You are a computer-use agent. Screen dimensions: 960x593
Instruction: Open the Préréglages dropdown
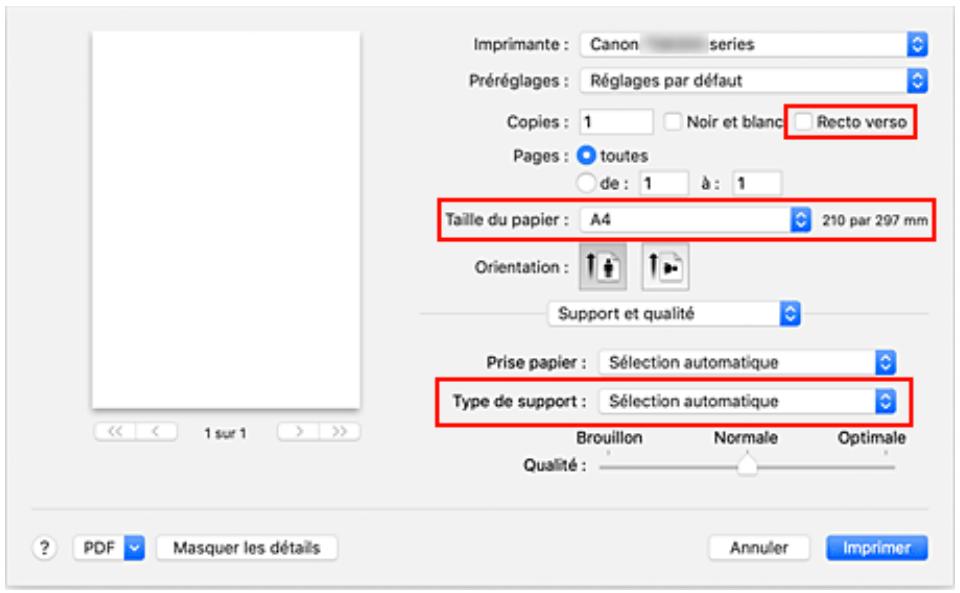pyautogui.click(x=753, y=80)
